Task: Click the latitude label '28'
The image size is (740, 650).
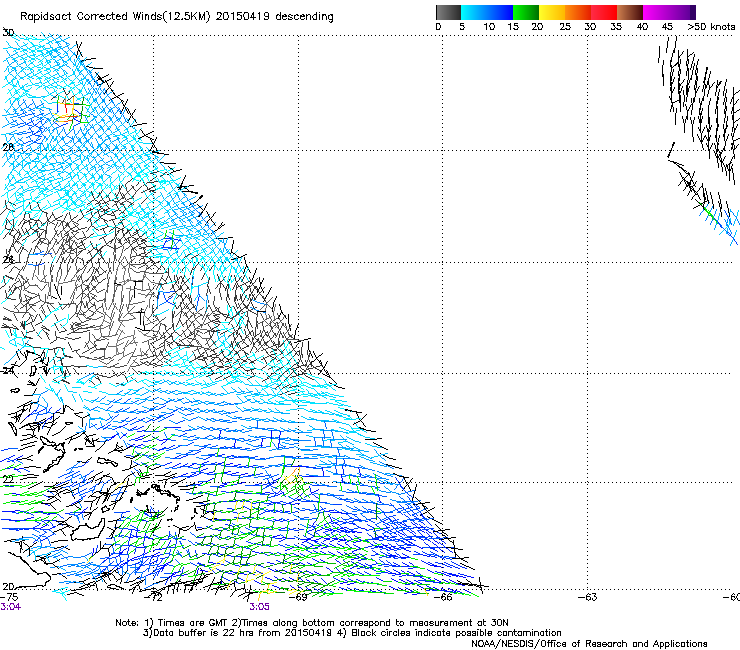Action: tap(8, 147)
